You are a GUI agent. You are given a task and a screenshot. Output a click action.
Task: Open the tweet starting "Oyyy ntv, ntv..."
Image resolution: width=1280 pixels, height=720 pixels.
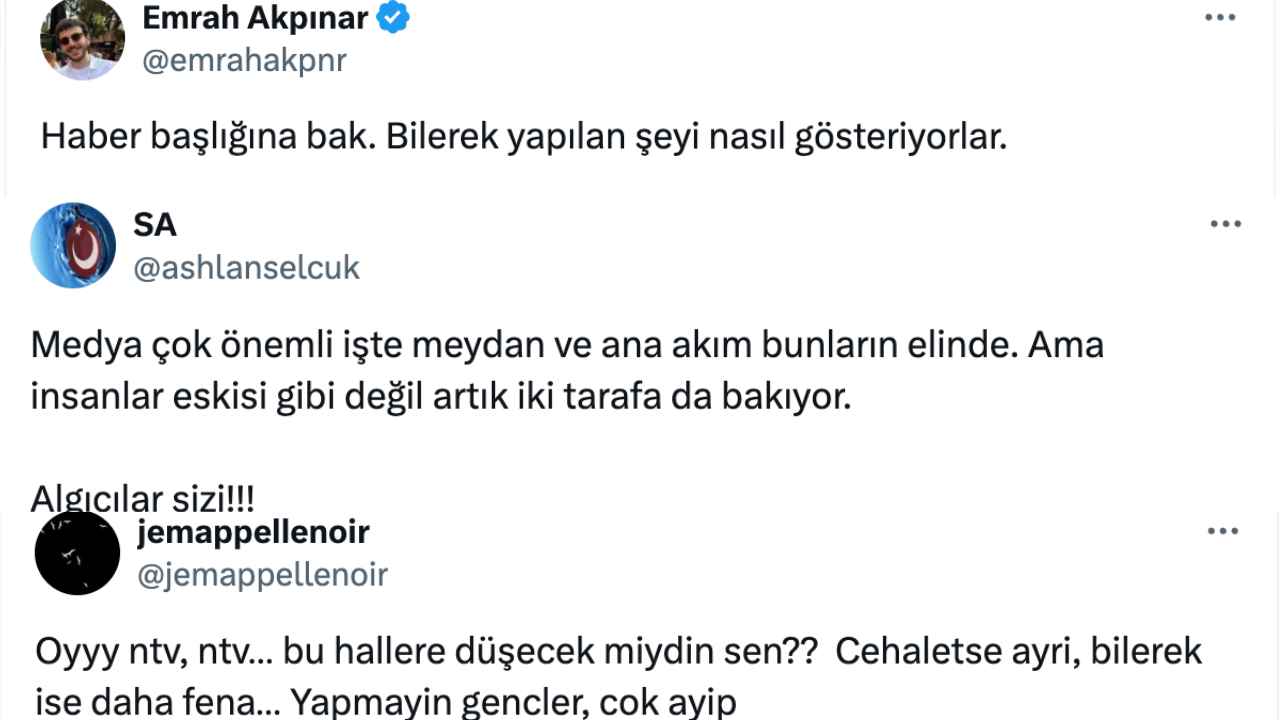(x=618, y=652)
